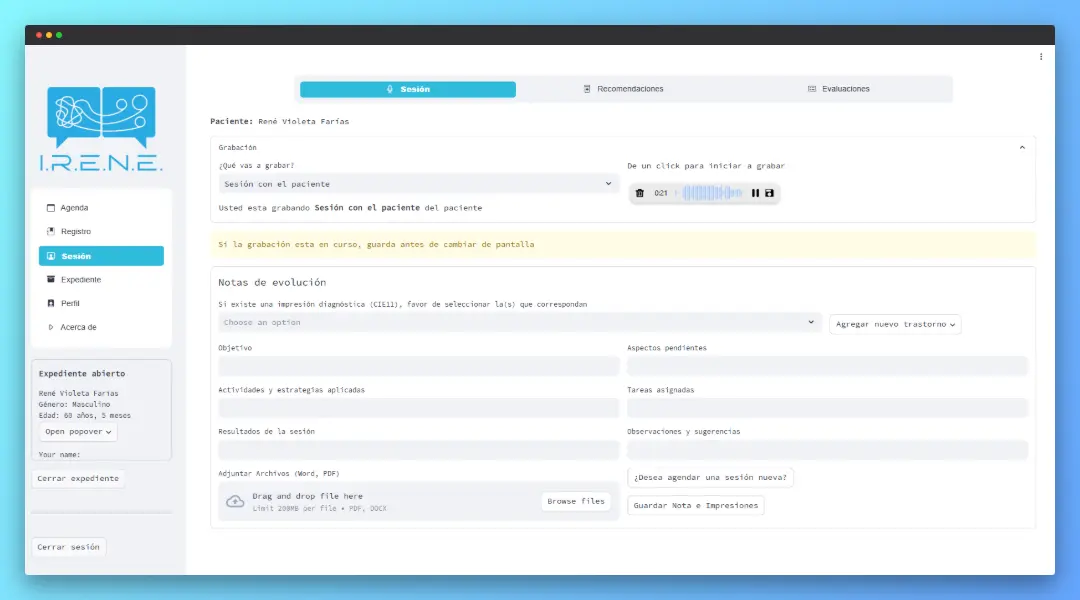Expand the 'Open popover' button
1080x600 pixels.
(78, 432)
